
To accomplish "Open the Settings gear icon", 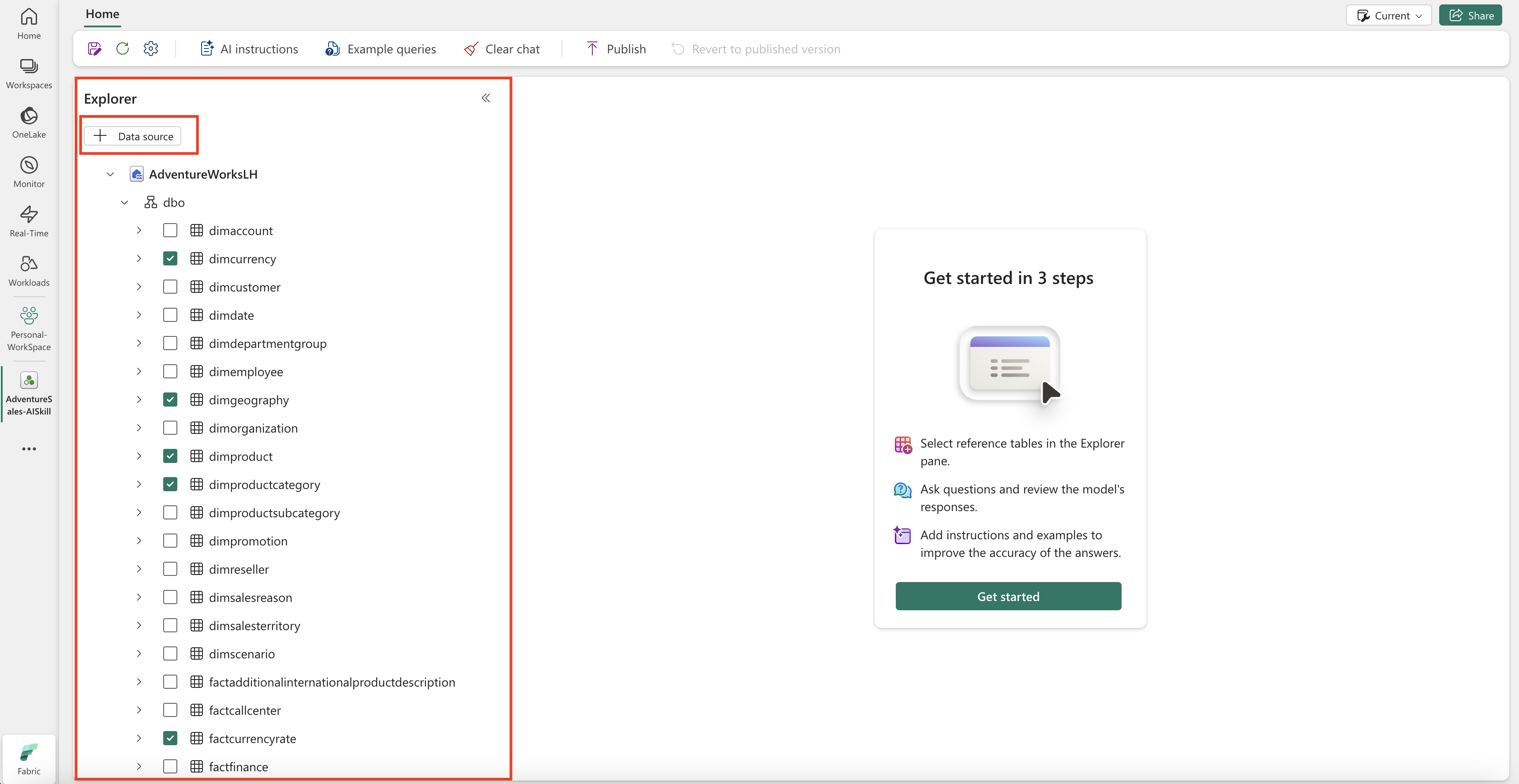I will pos(151,49).
